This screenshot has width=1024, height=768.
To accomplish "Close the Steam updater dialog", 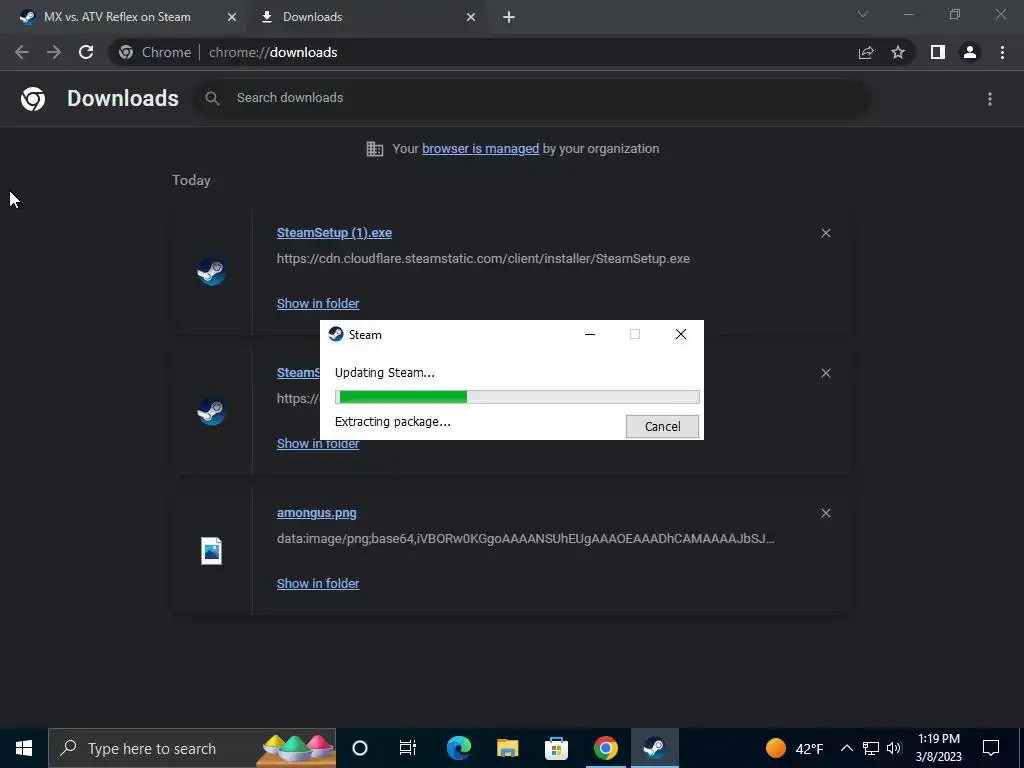I will 680,334.
